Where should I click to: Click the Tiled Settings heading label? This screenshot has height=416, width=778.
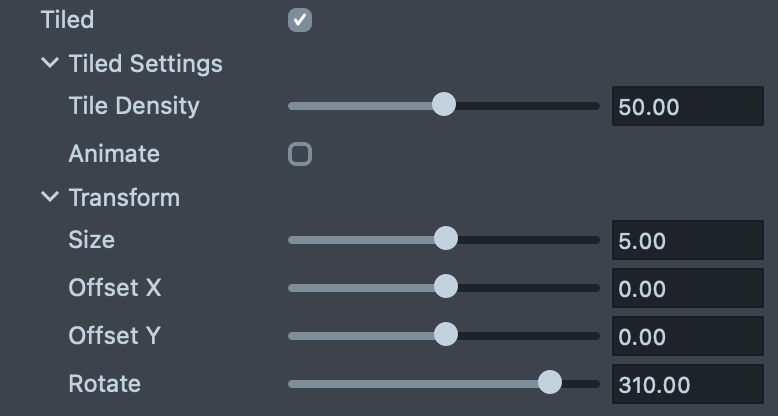(x=146, y=64)
